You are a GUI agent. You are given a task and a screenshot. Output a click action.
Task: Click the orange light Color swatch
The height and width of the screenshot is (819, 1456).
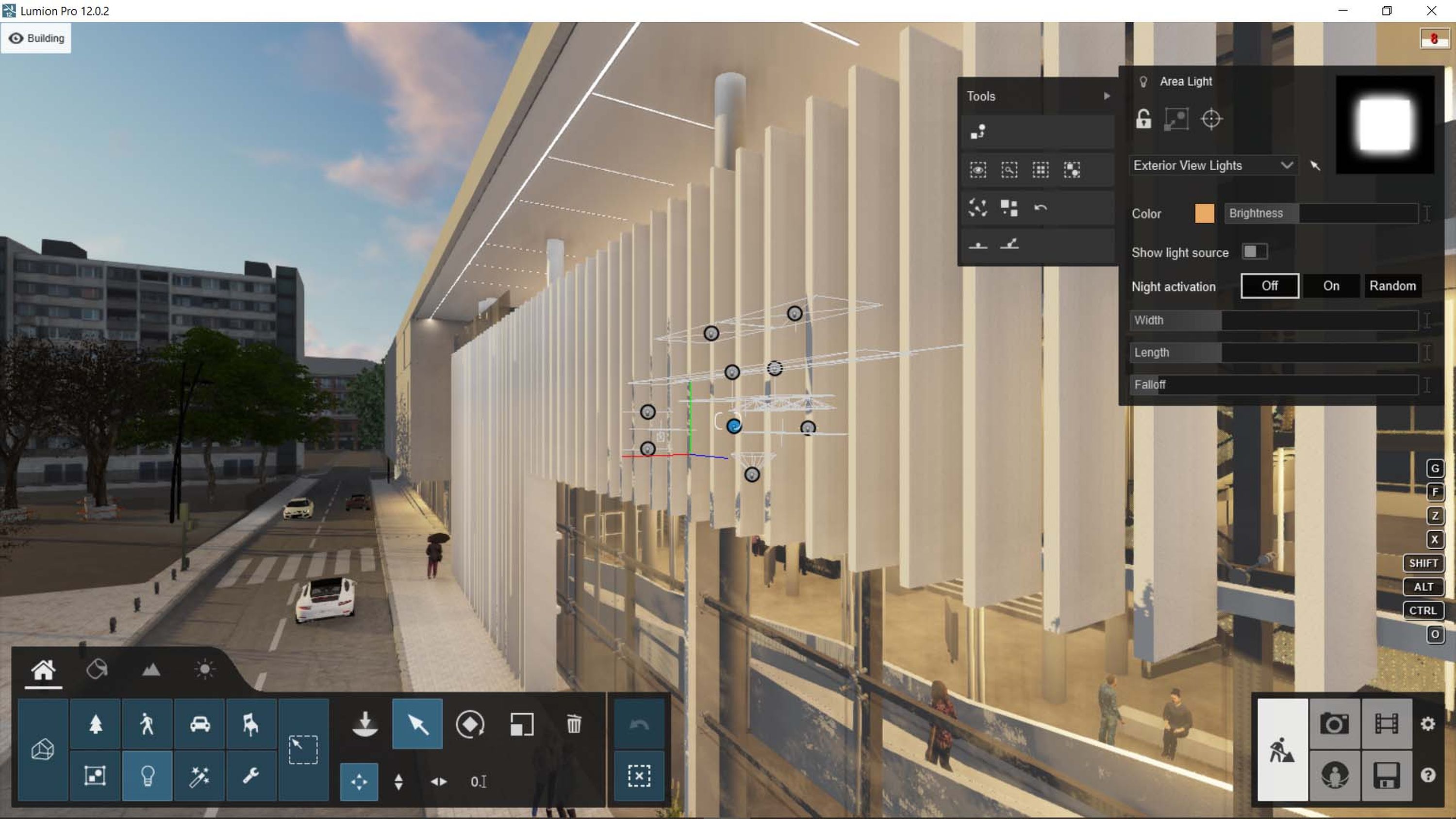[1204, 213]
